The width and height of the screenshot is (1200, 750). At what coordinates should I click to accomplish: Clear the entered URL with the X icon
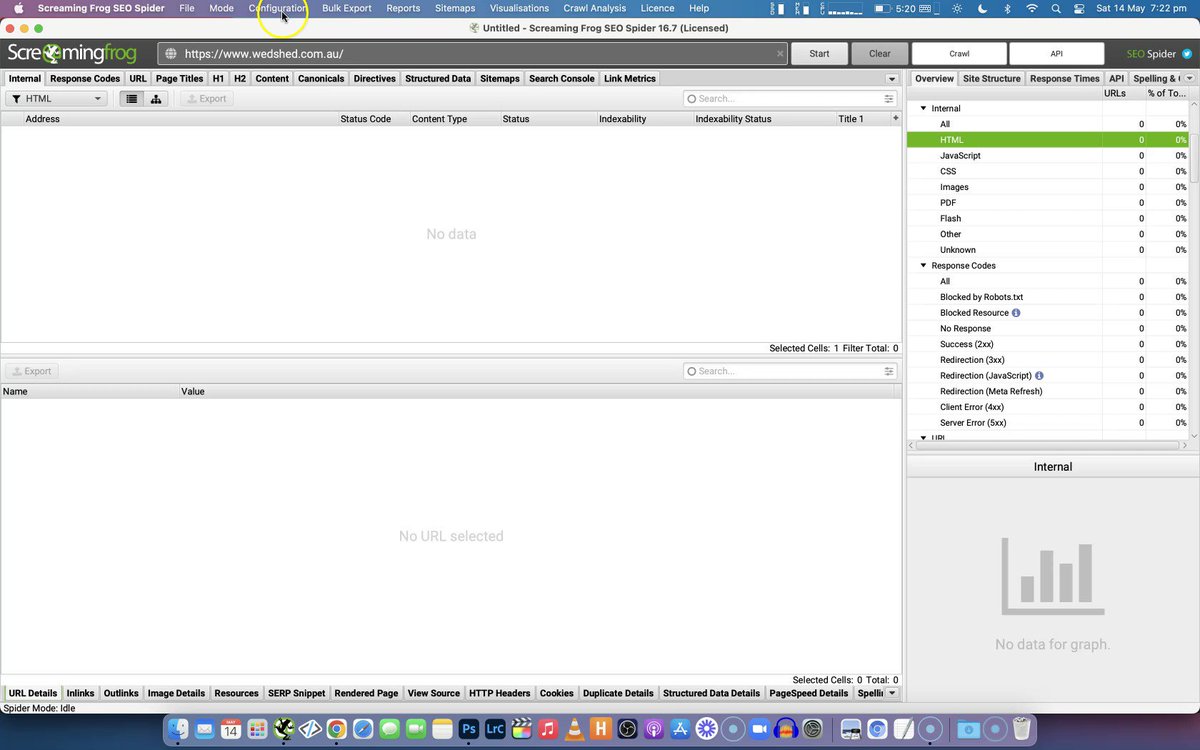point(780,54)
